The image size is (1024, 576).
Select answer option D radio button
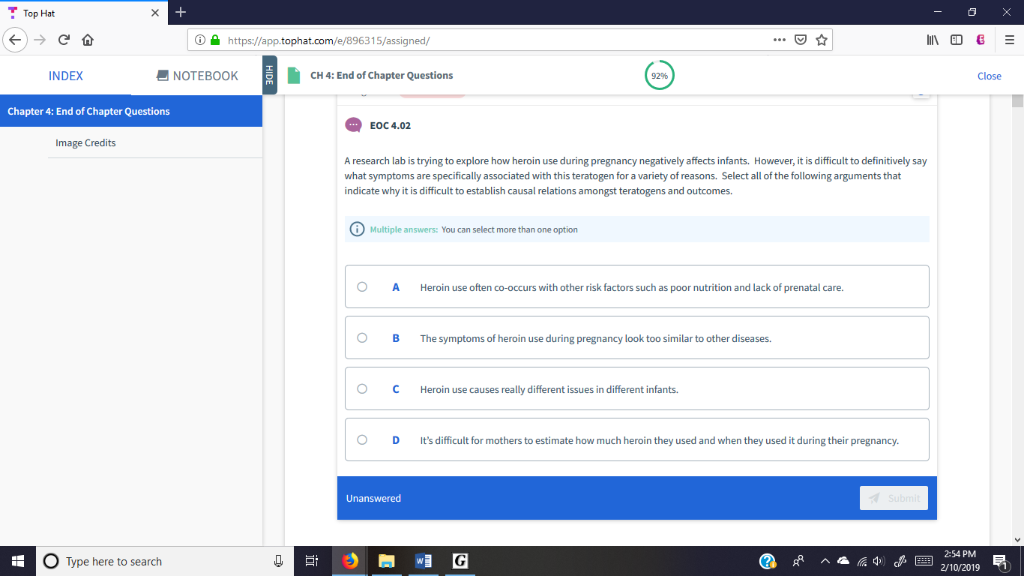[x=362, y=440]
